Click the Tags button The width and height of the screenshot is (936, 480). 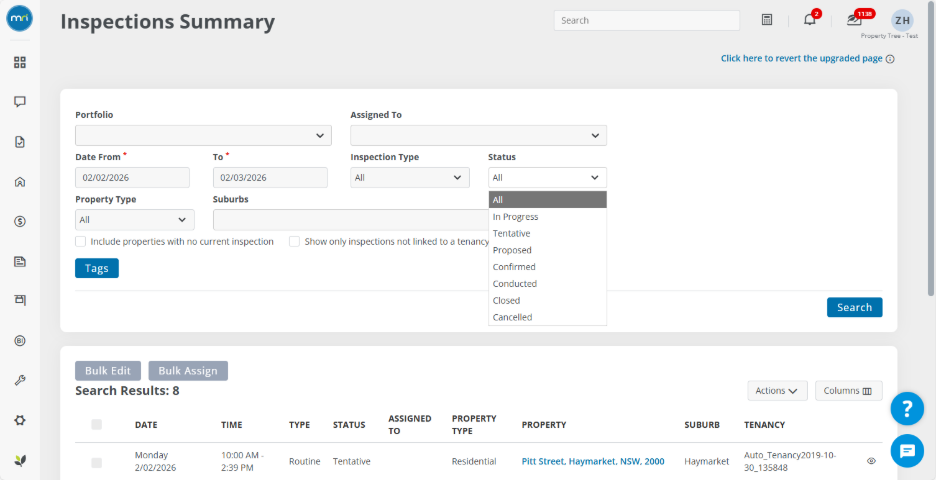(x=97, y=268)
